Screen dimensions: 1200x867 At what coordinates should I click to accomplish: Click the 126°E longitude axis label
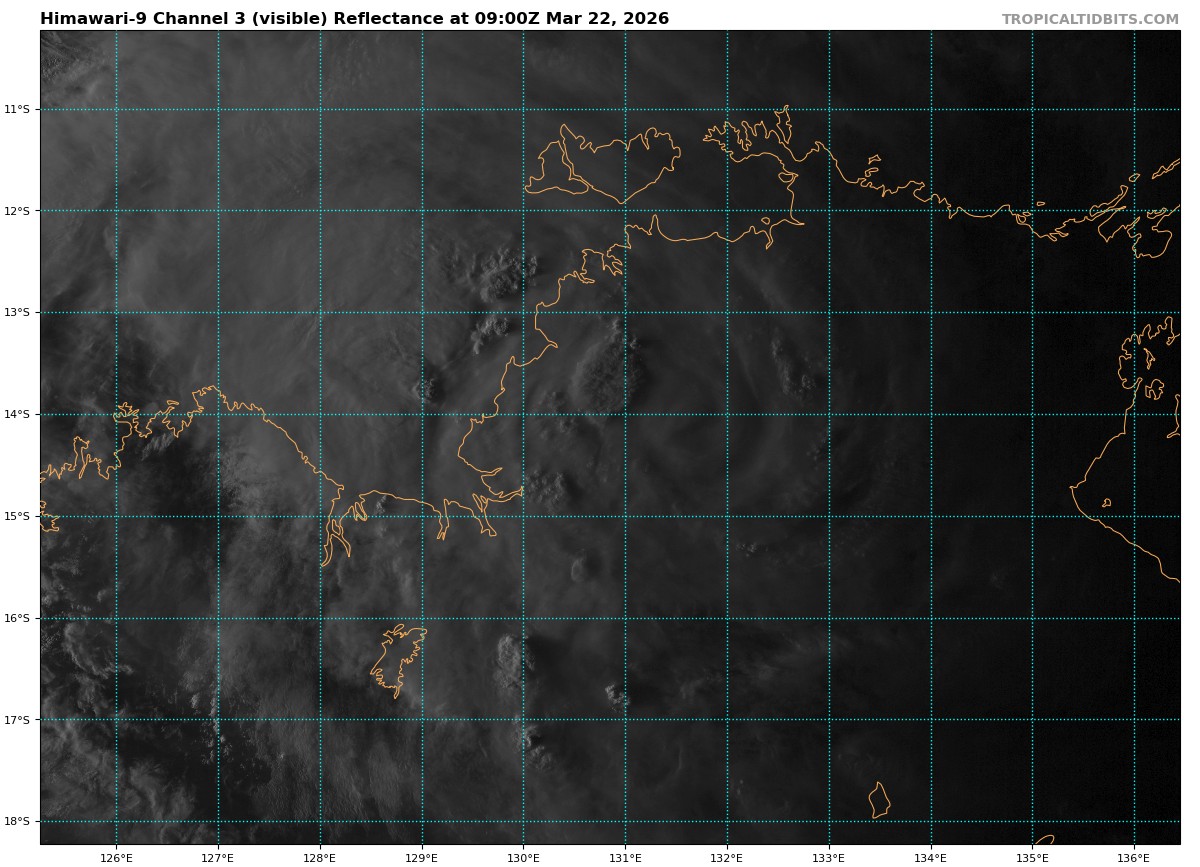click(116, 857)
